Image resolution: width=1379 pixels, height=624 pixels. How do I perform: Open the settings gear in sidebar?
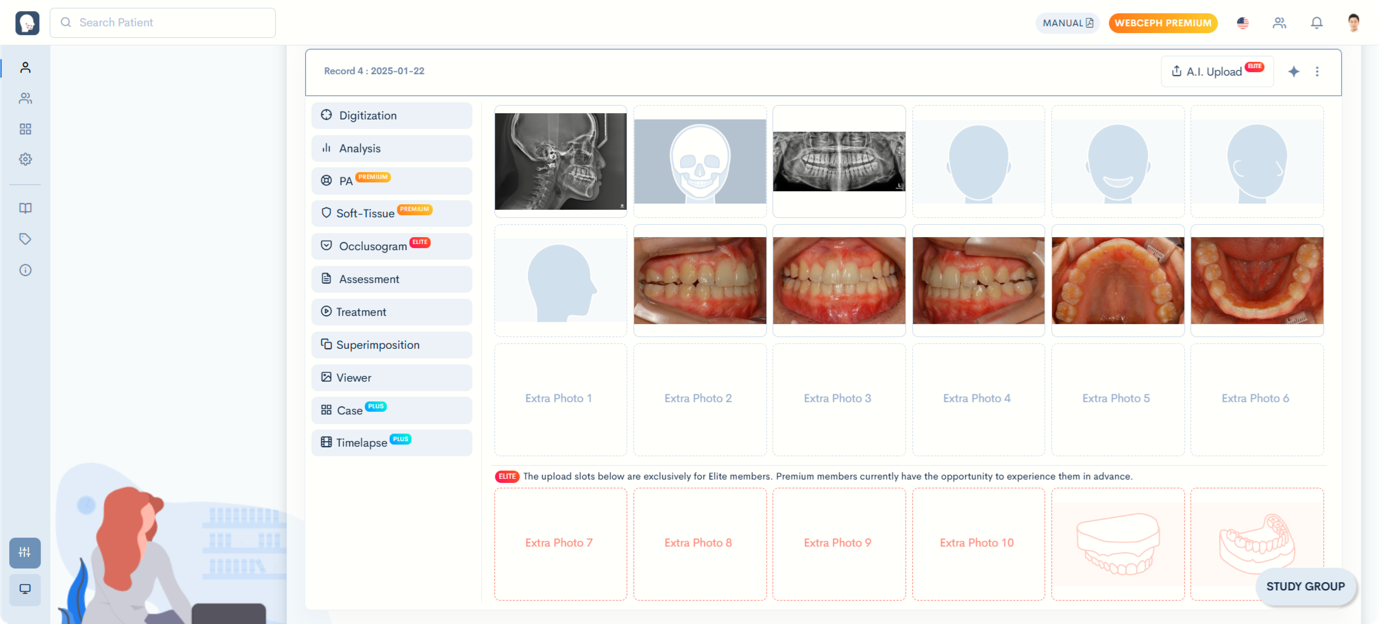click(25, 159)
